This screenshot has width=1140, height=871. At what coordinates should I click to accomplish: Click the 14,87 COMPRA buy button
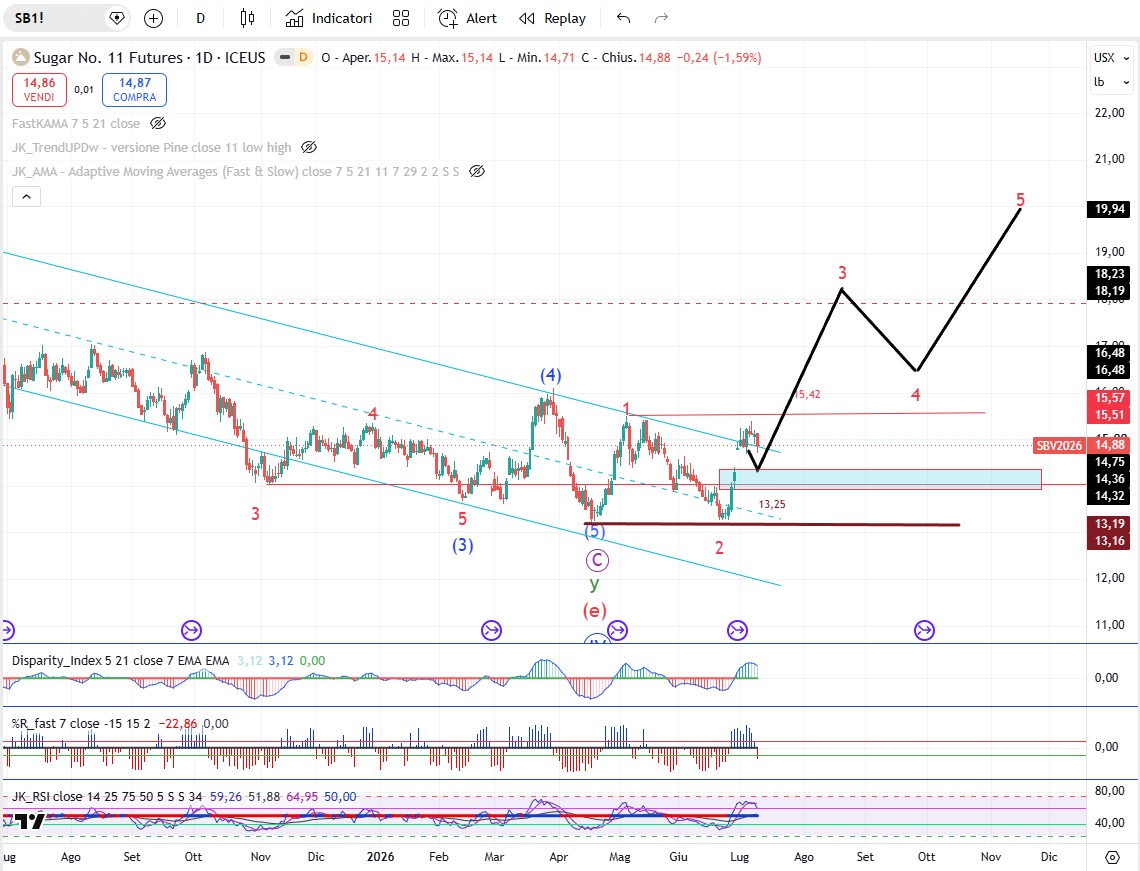(x=135, y=89)
